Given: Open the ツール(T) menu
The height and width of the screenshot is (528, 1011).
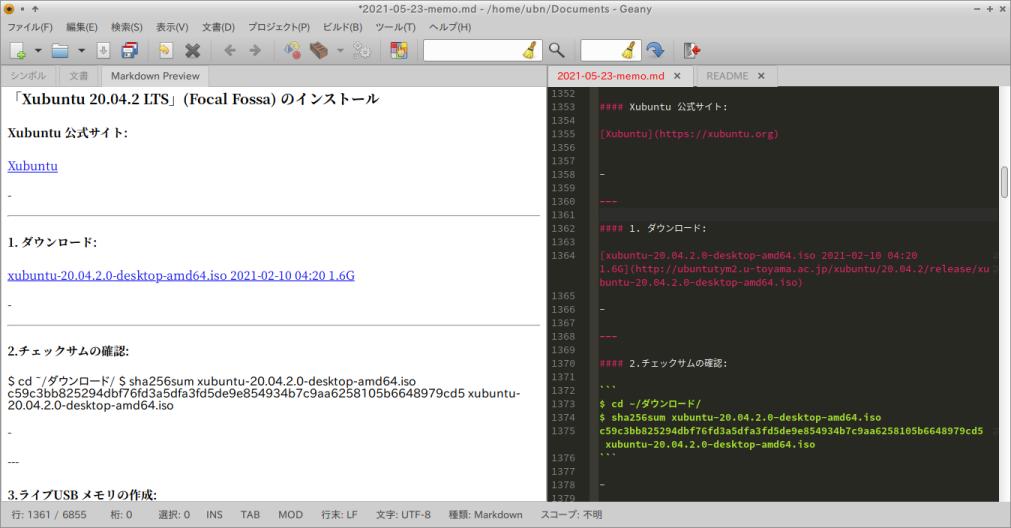Looking at the screenshot, I should [x=395, y=27].
